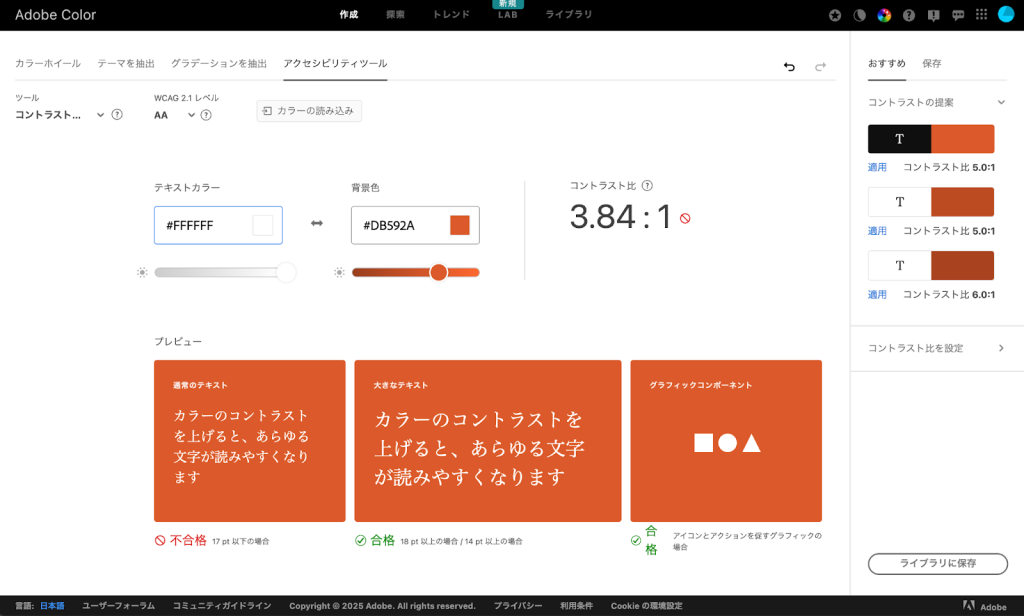Click the undo arrow icon
This screenshot has width=1024, height=616.
(x=789, y=67)
